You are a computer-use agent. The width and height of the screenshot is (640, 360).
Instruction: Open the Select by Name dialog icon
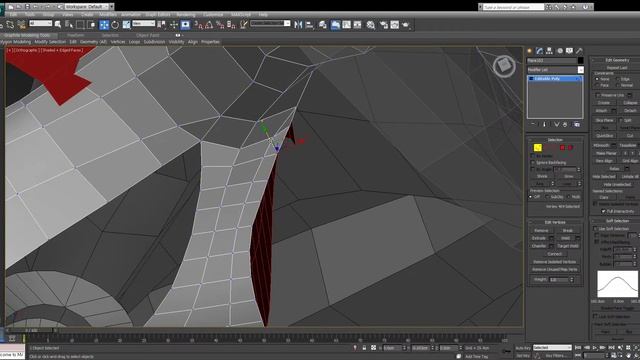69,25
